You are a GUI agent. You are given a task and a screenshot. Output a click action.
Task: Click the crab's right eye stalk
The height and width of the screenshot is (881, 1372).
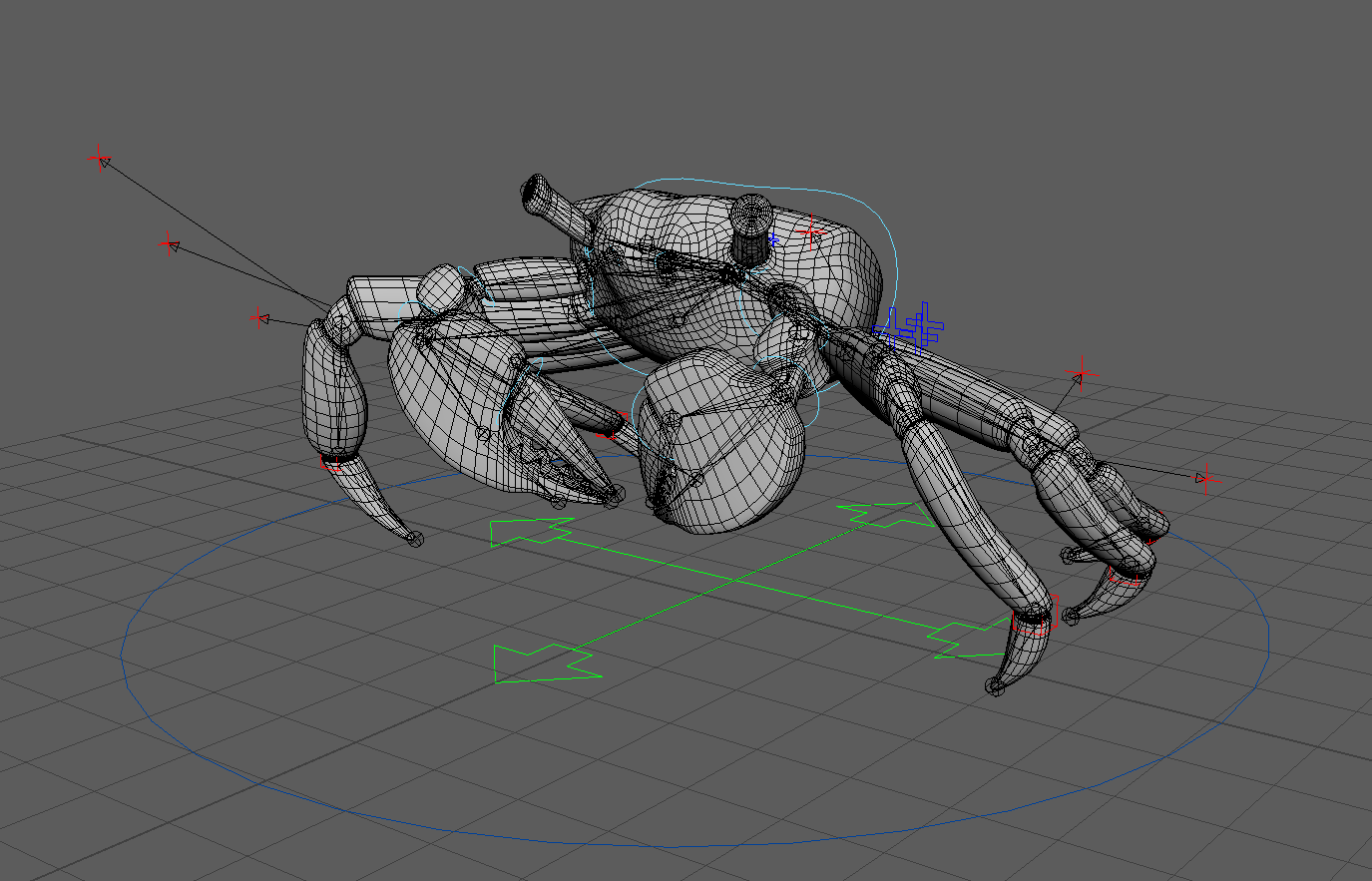(x=750, y=230)
